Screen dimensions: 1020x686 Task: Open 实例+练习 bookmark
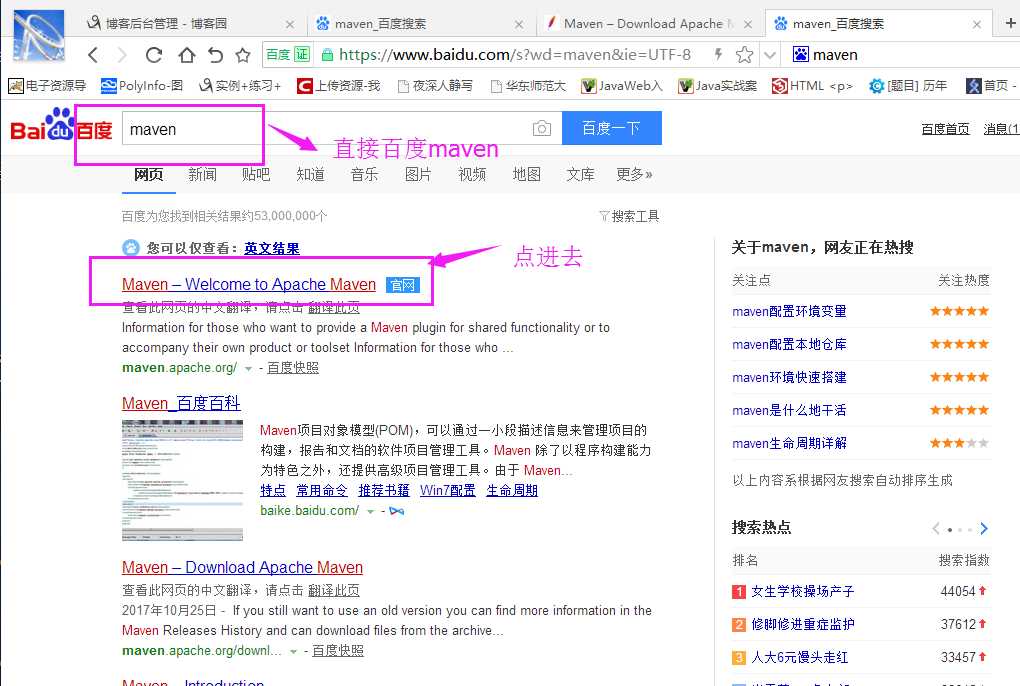[x=240, y=86]
